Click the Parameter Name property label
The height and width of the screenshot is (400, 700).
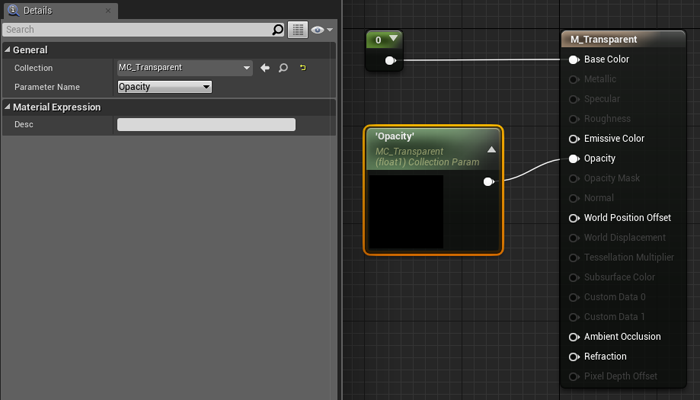(47, 87)
